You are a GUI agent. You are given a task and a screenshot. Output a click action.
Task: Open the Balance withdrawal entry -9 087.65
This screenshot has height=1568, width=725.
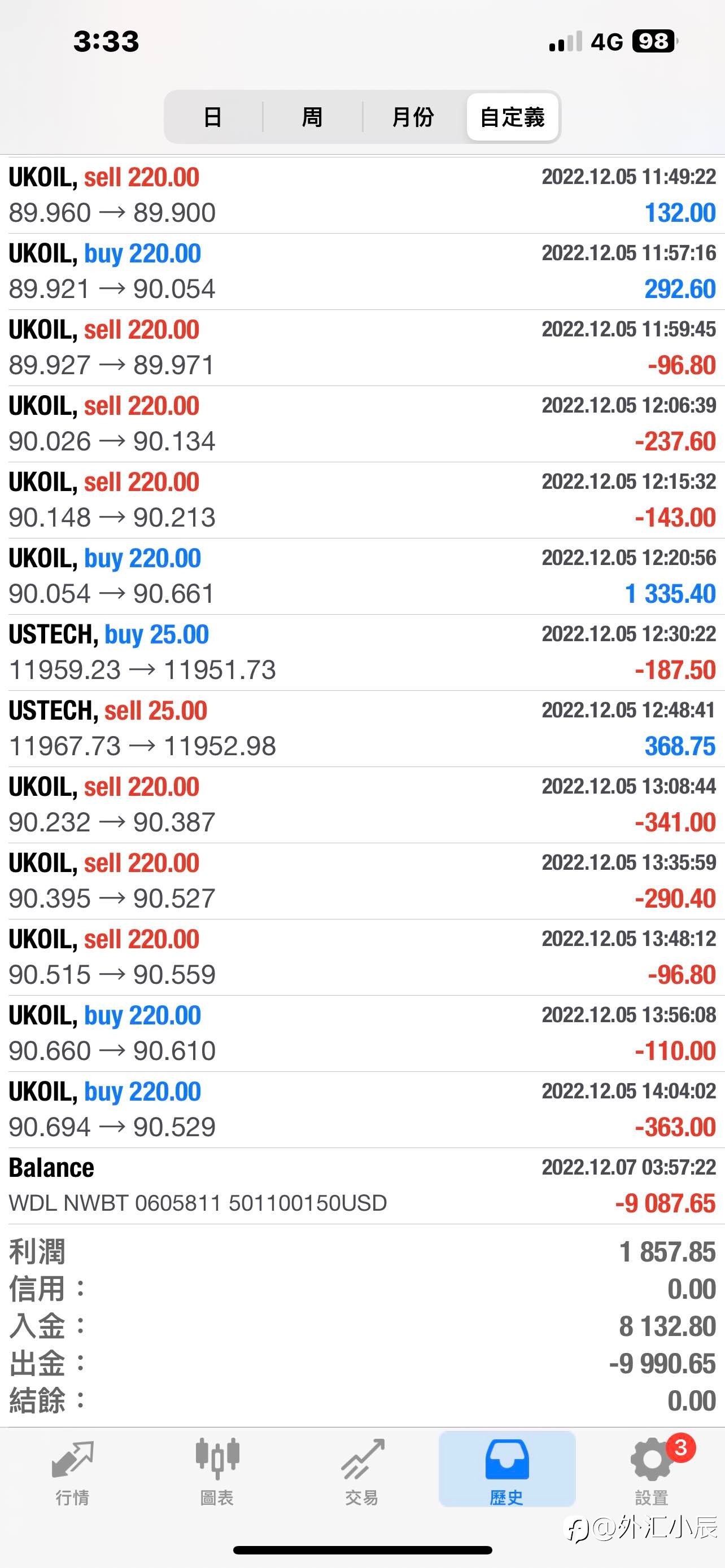pos(362,1186)
